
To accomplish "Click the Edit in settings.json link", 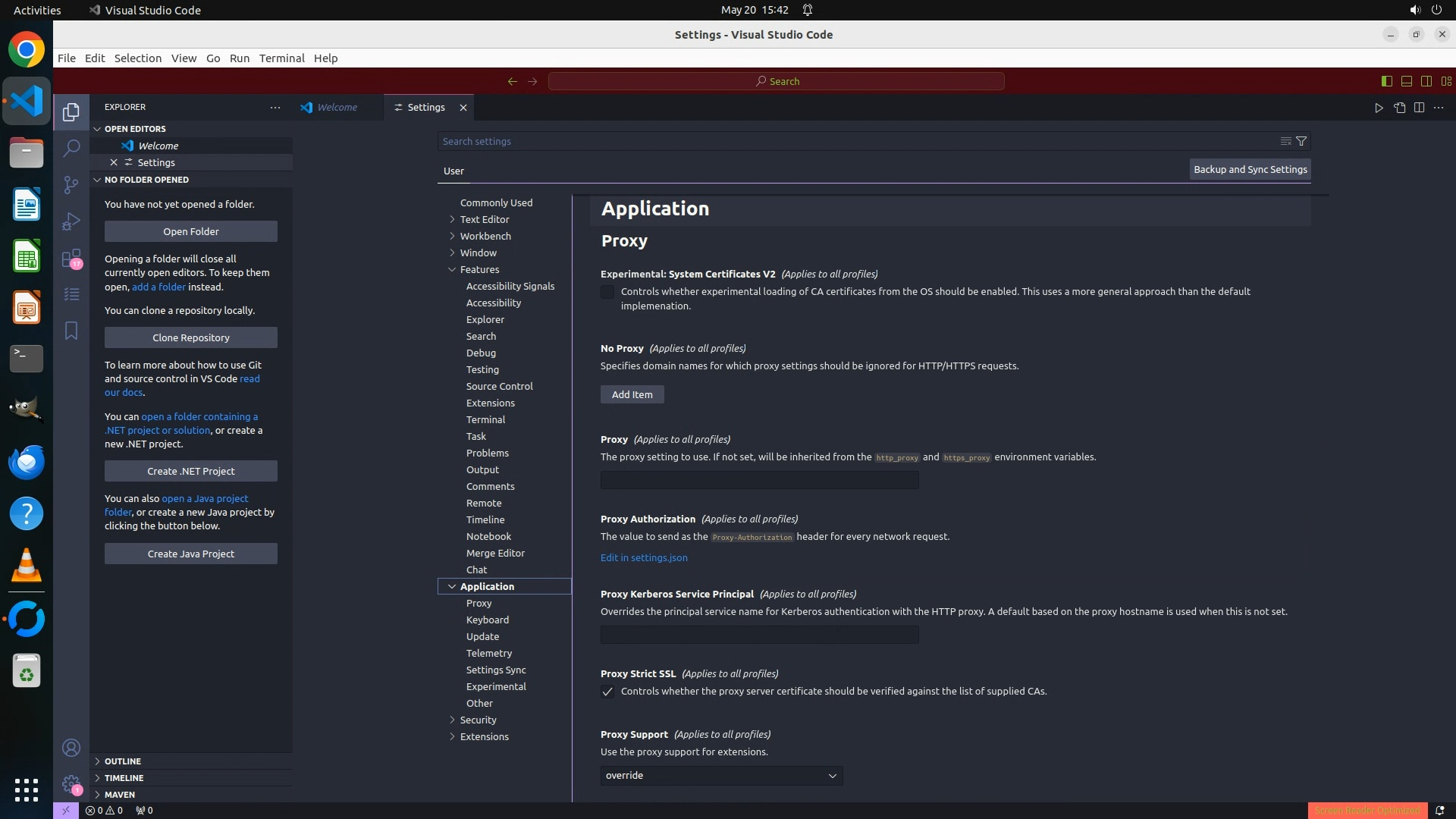I will [x=644, y=557].
